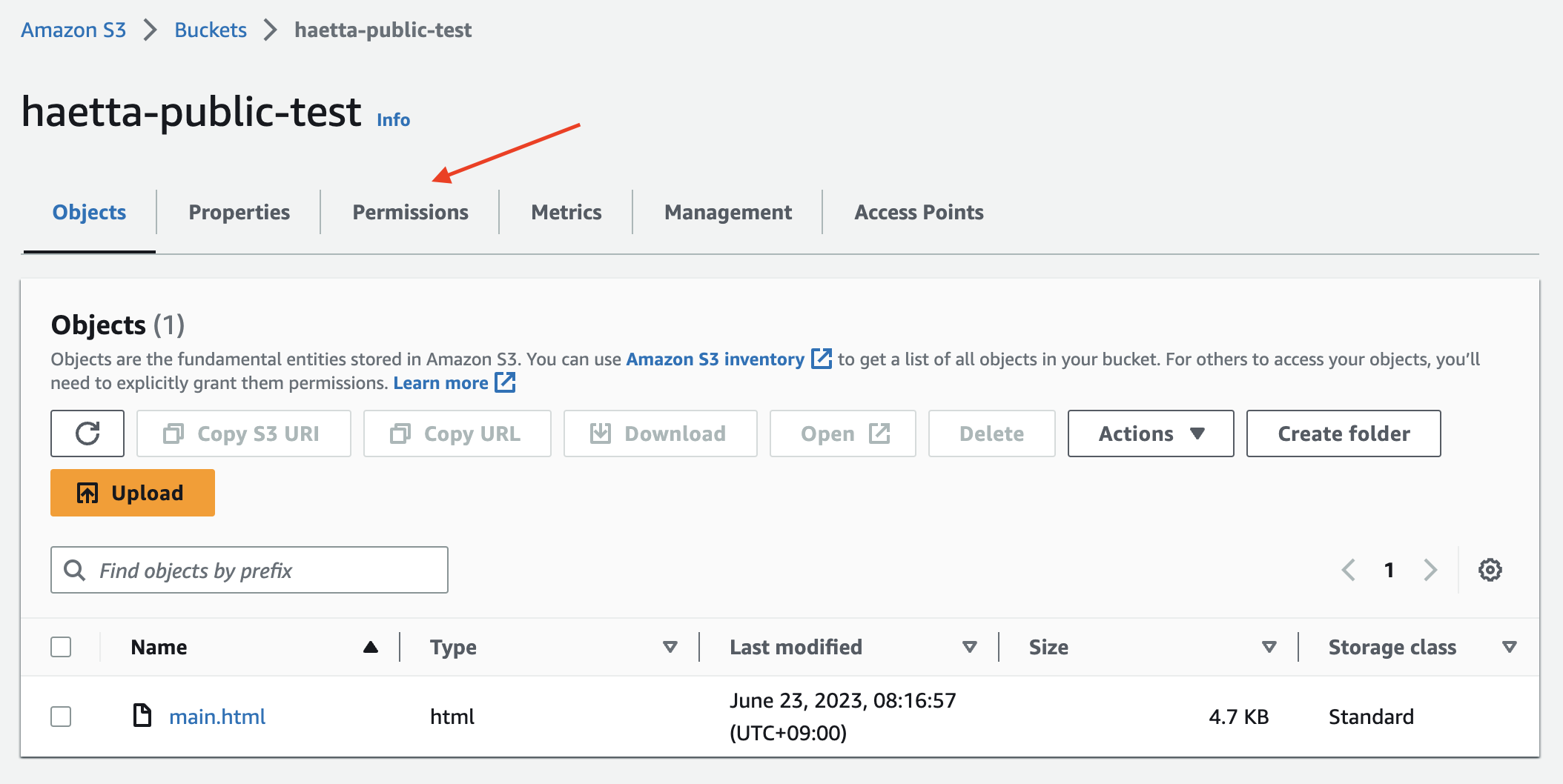Screen dimensions: 1563x784
Task: Open Buckets breadcrumb link
Action: pyautogui.click(x=211, y=30)
